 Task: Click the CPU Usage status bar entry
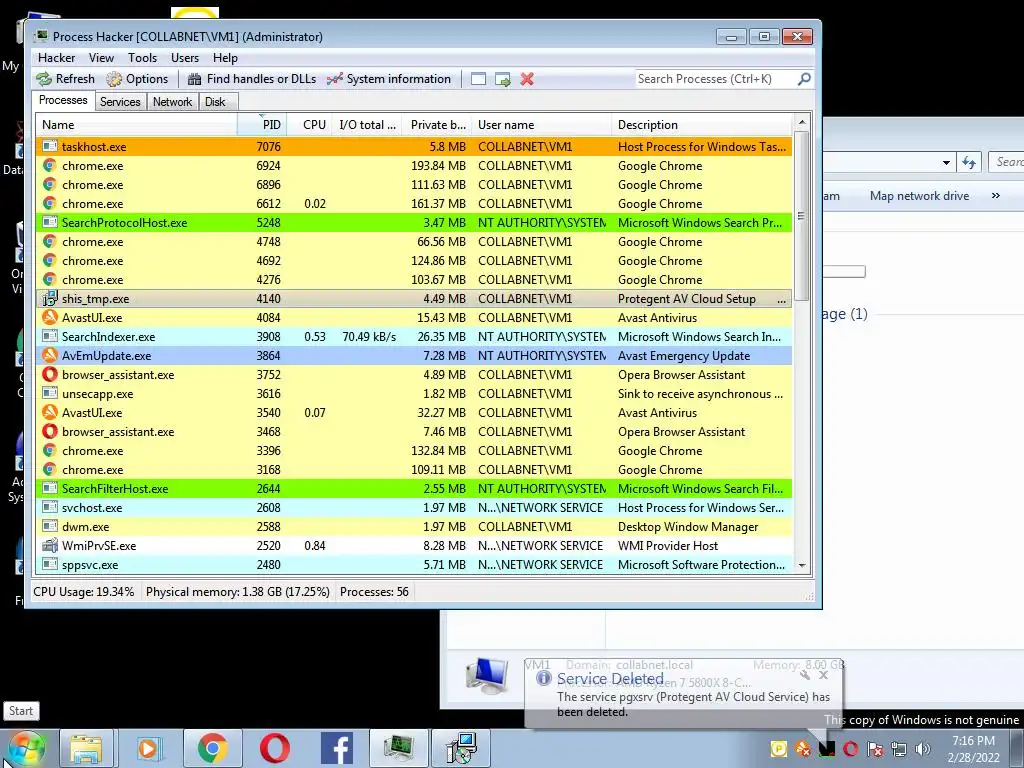click(x=84, y=592)
